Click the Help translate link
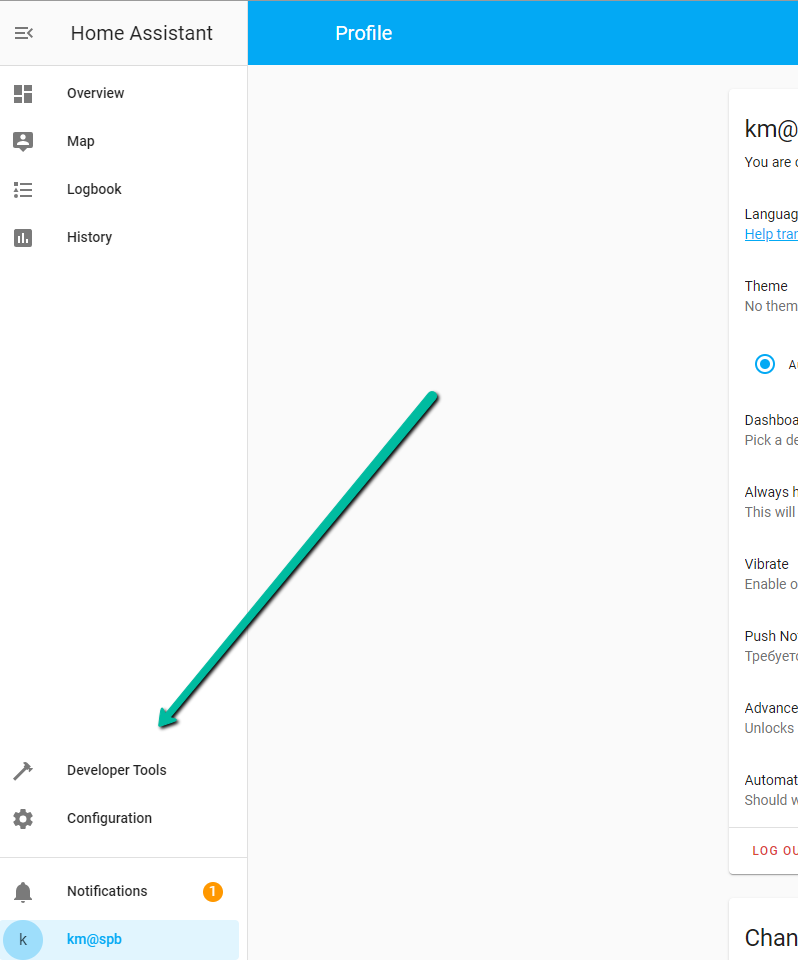 771,234
